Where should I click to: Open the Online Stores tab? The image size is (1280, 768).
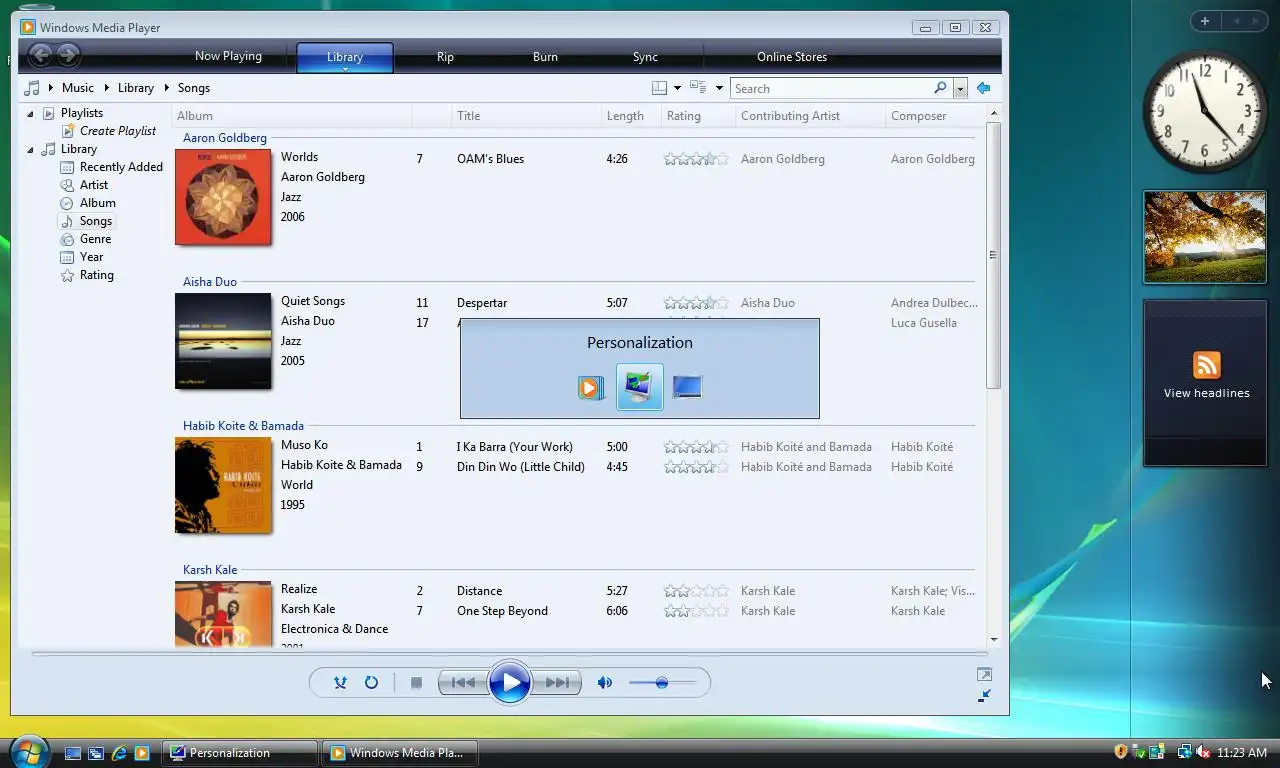pyautogui.click(x=792, y=57)
